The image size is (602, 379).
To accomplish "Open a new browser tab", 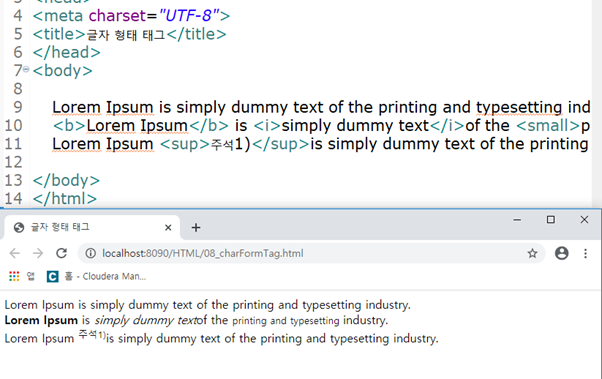I will click(x=196, y=228).
